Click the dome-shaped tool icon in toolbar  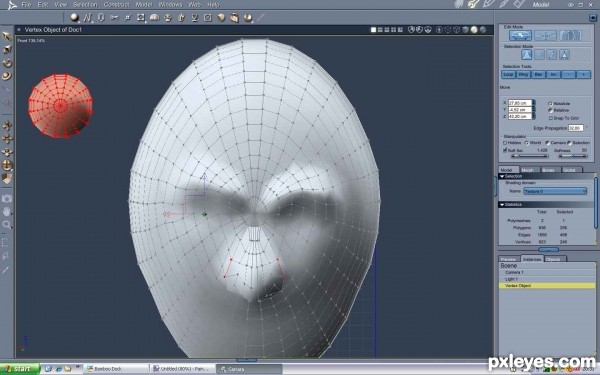tap(154, 18)
